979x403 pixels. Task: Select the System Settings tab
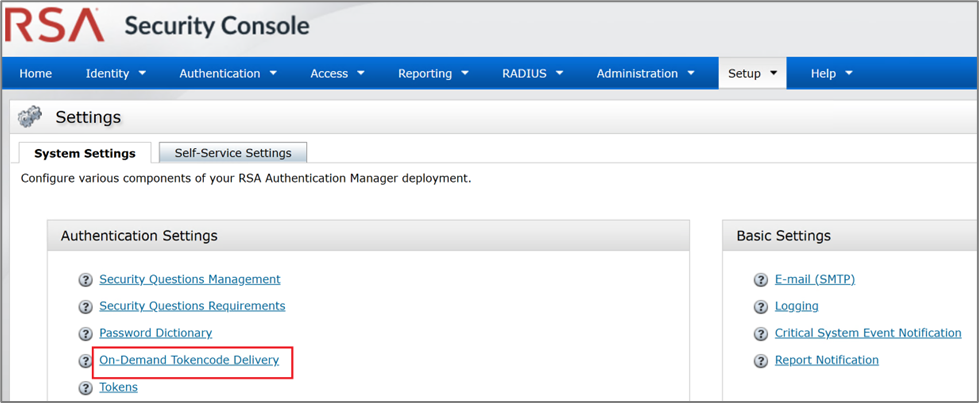click(85, 154)
